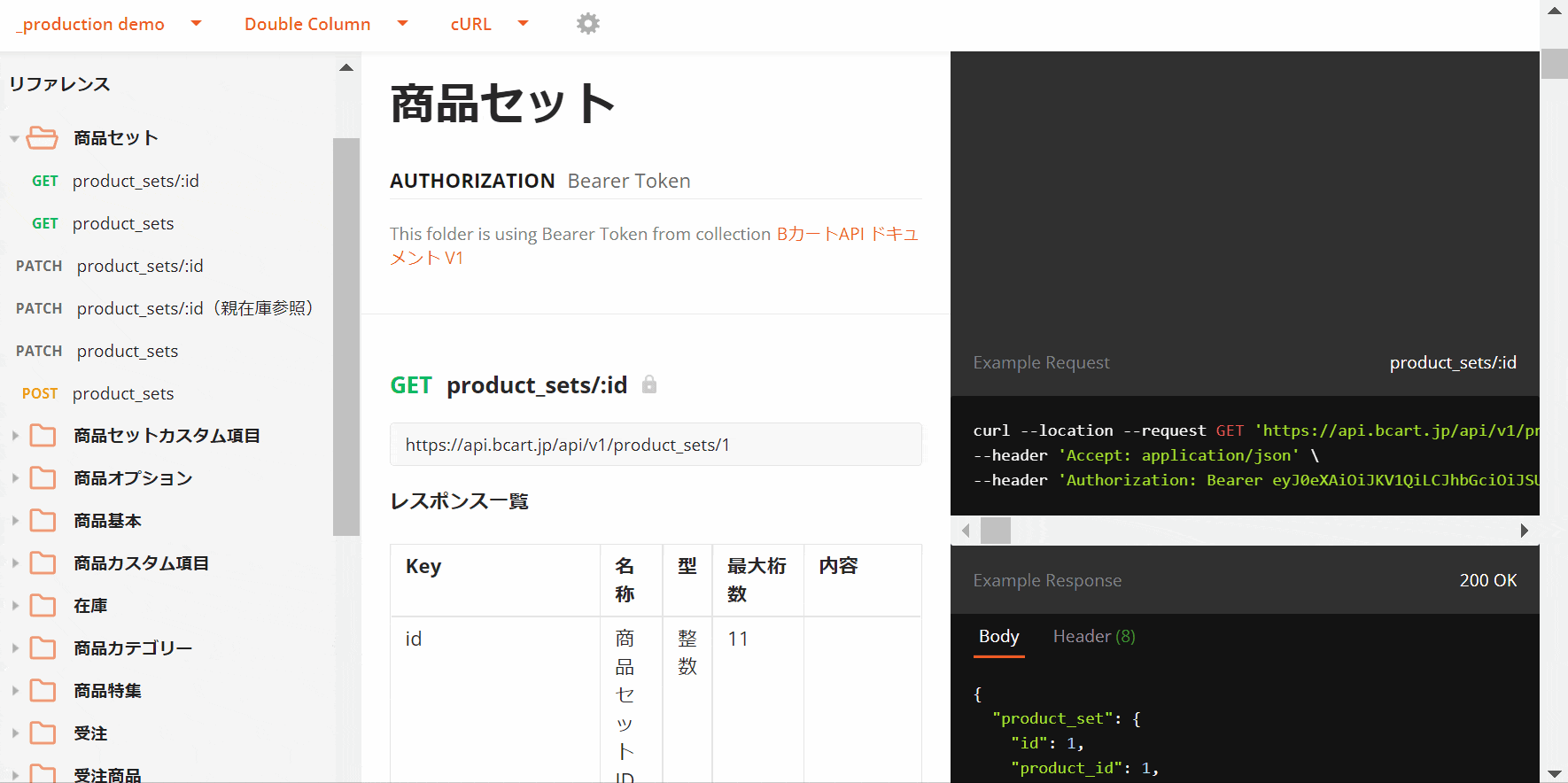This screenshot has height=783, width=1568.
Task: Click the sidebar scroll-up arrow
Action: coord(346,67)
